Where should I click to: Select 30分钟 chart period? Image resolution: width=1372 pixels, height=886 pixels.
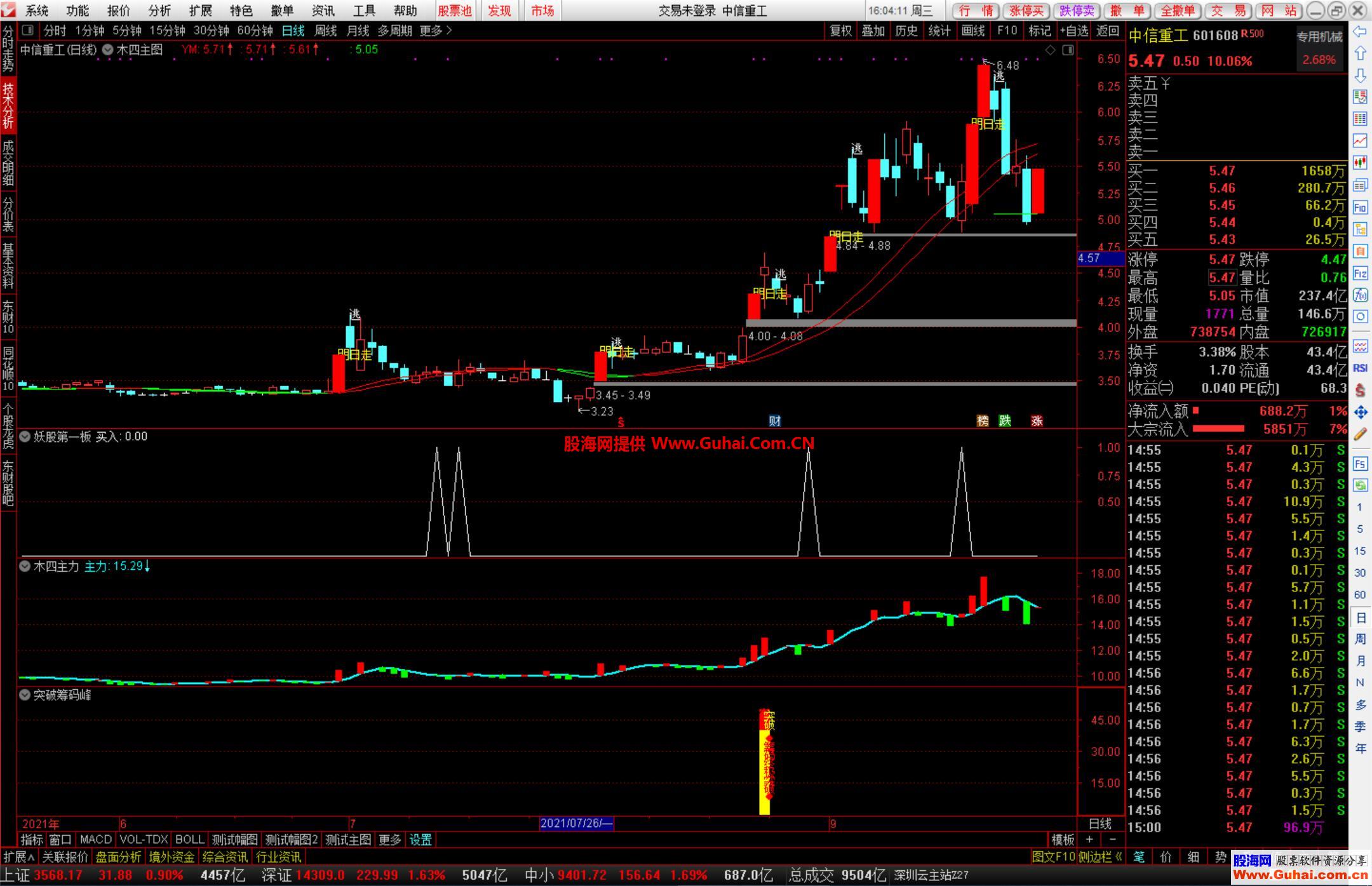(x=212, y=30)
